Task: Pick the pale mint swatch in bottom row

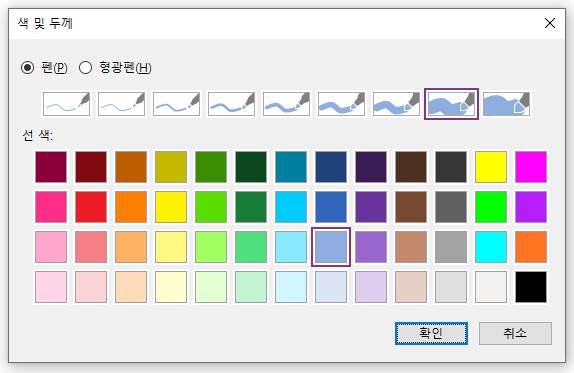Action: pos(251,287)
